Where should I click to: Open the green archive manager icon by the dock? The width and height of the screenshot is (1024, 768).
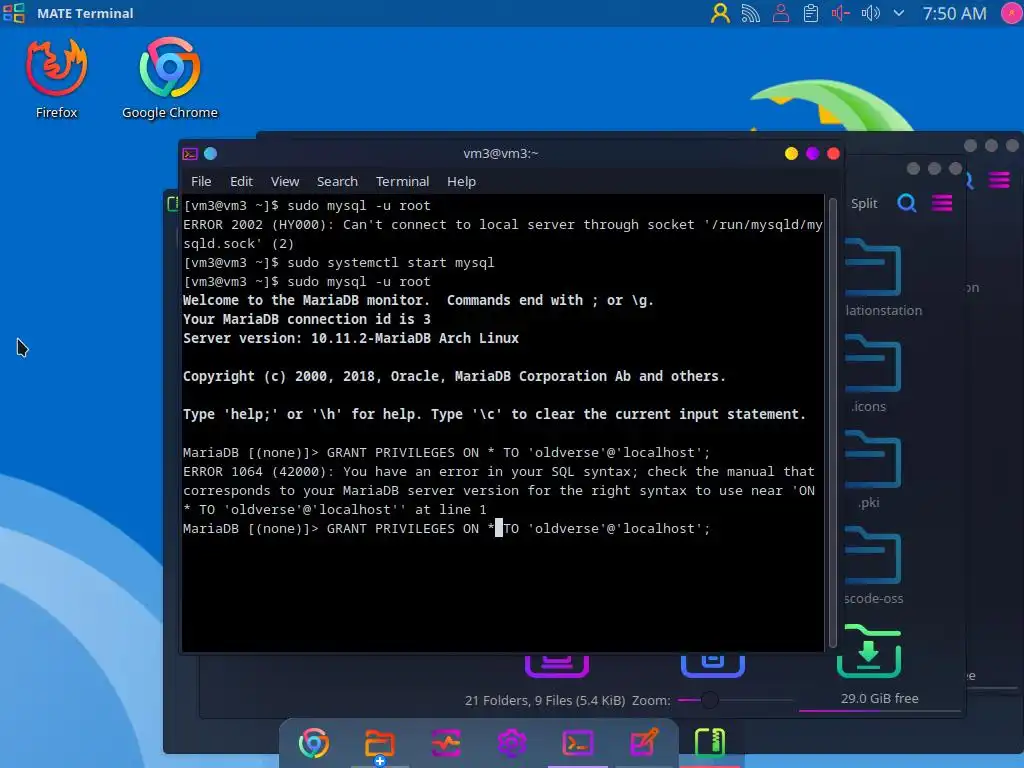point(710,743)
